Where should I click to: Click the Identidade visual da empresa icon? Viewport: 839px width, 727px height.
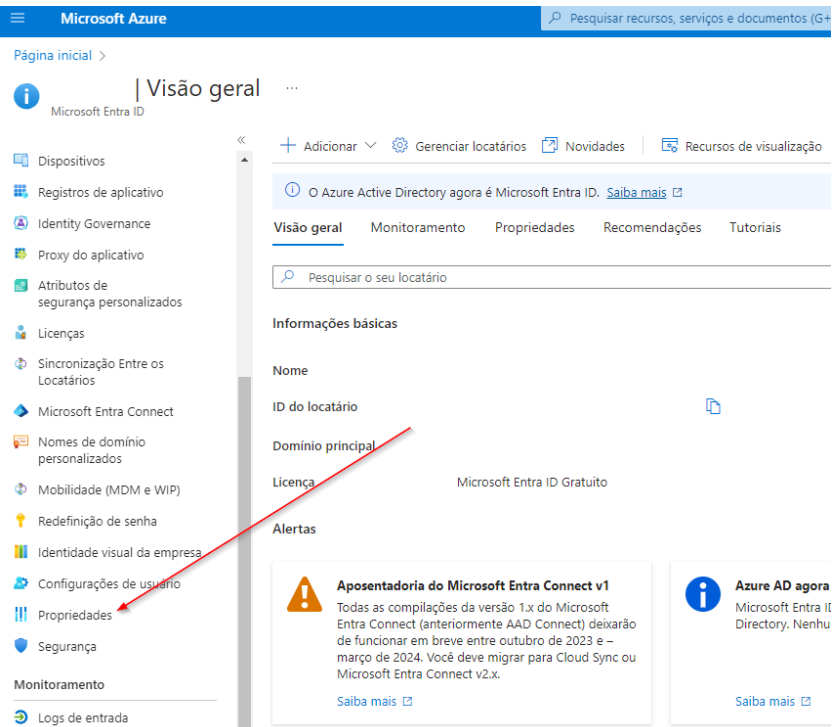[x=21, y=552]
